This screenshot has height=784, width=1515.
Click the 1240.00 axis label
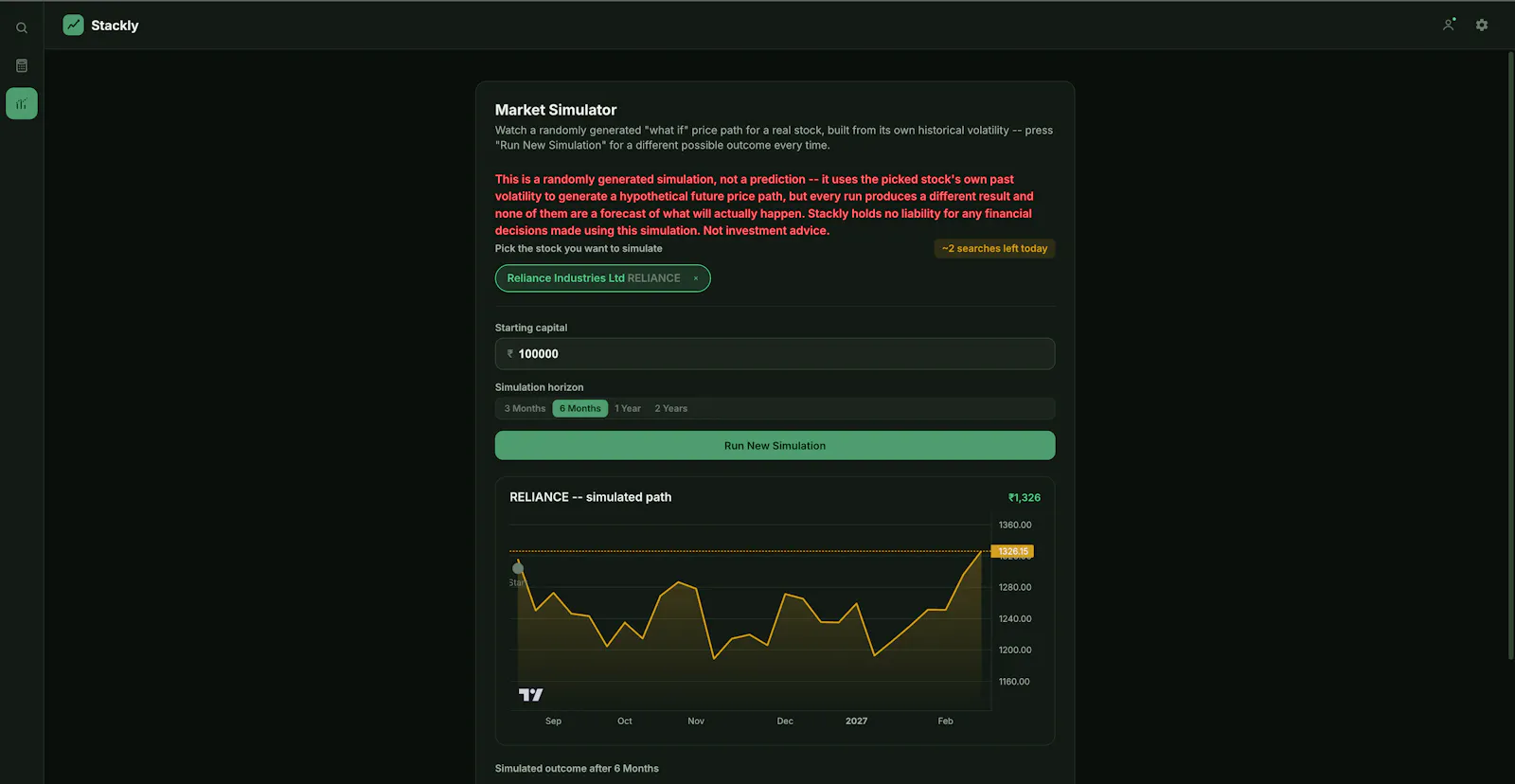point(1015,619)
